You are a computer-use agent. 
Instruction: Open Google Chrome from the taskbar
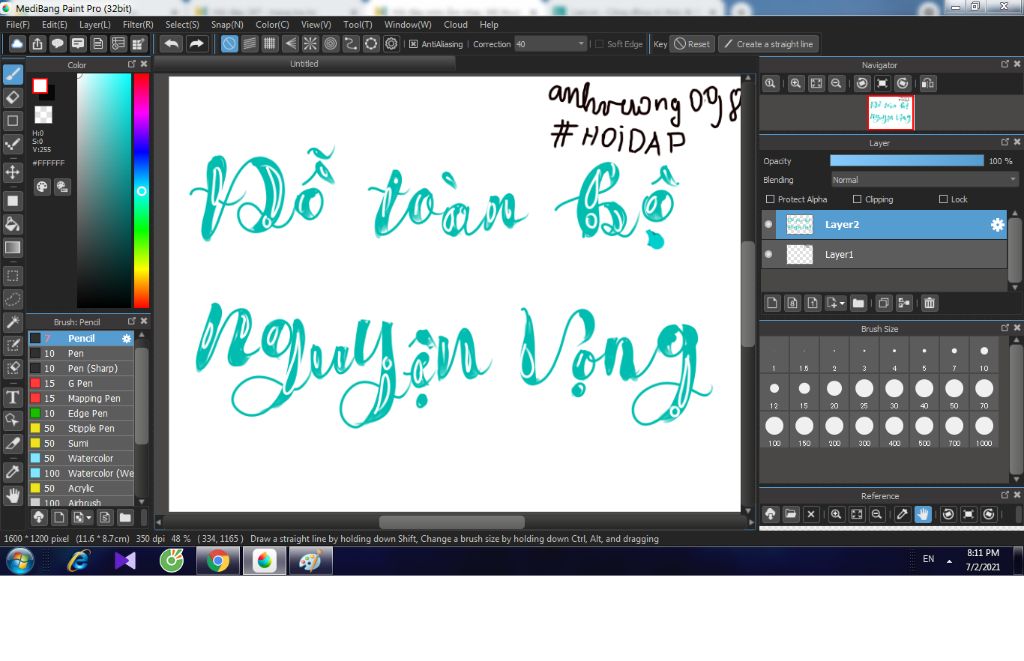click(218, 561)
